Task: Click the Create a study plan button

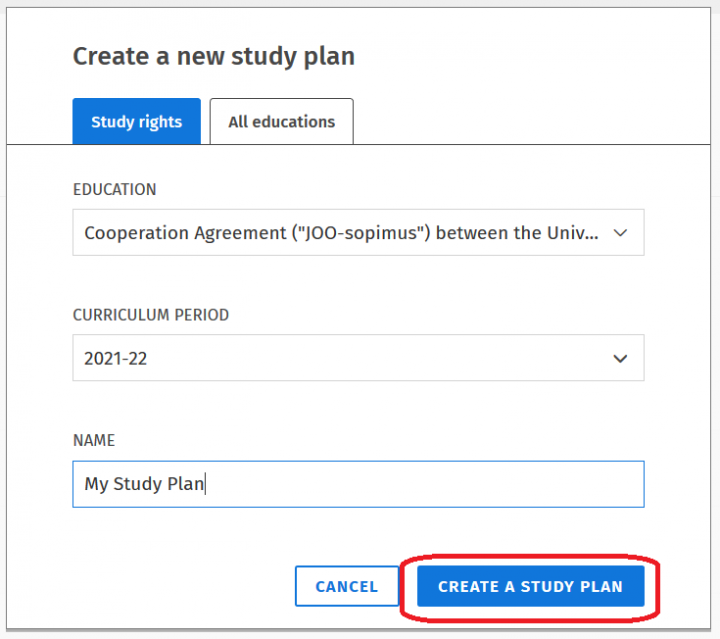Action: [530, 586]
